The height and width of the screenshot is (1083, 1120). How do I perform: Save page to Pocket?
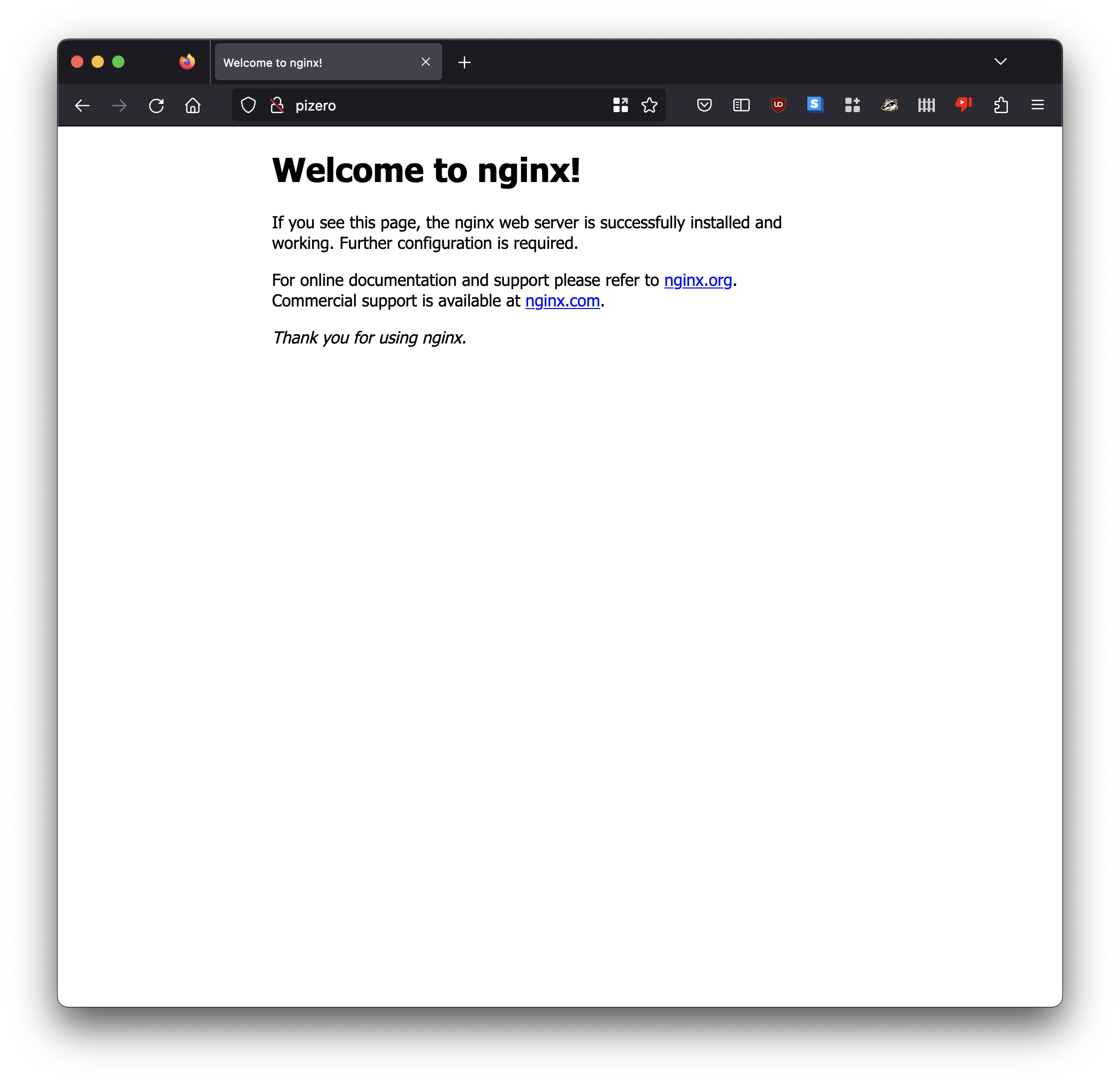(x=704, y=105)
